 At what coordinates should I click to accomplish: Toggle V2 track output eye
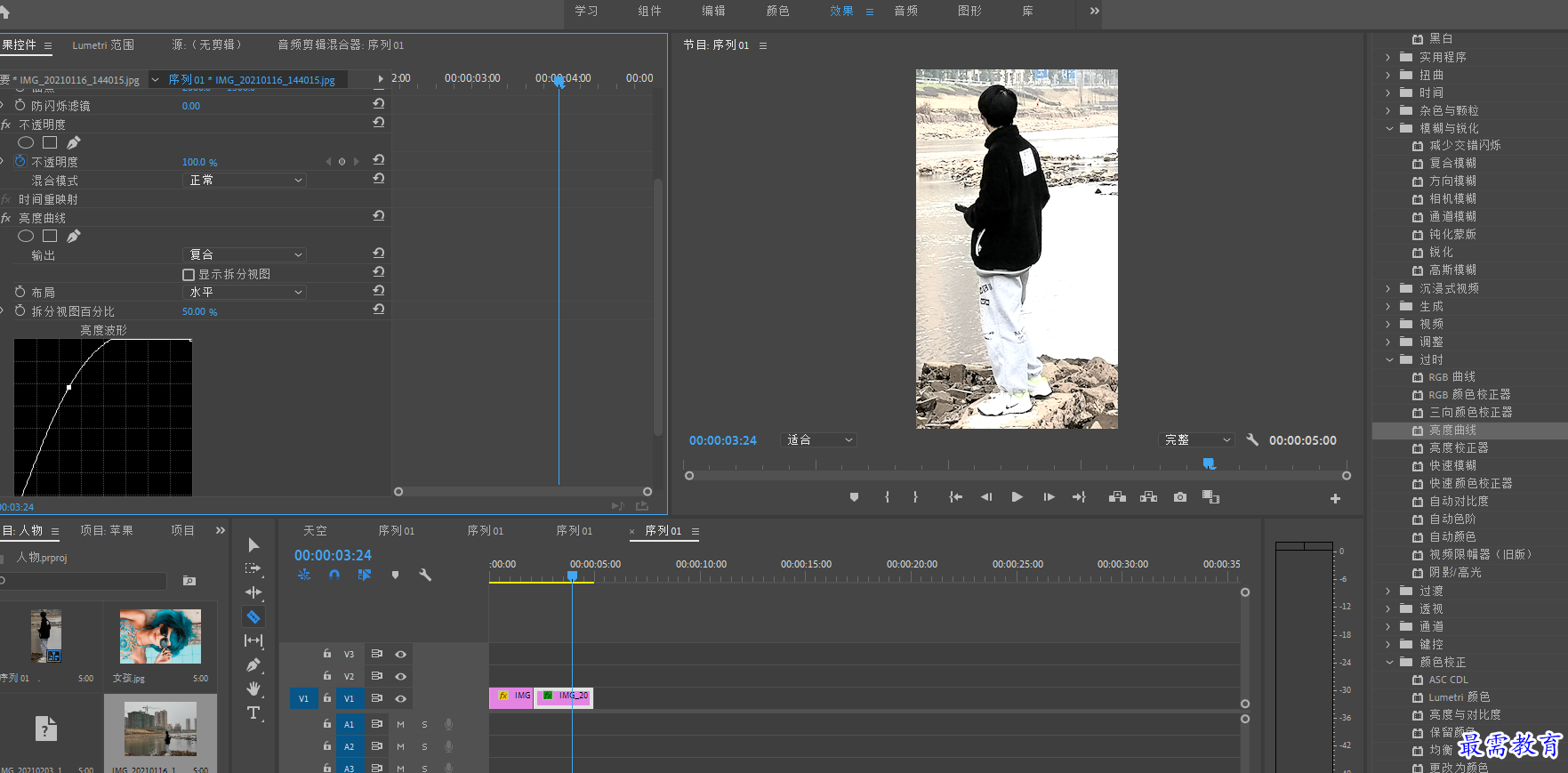tap(400, 676)
